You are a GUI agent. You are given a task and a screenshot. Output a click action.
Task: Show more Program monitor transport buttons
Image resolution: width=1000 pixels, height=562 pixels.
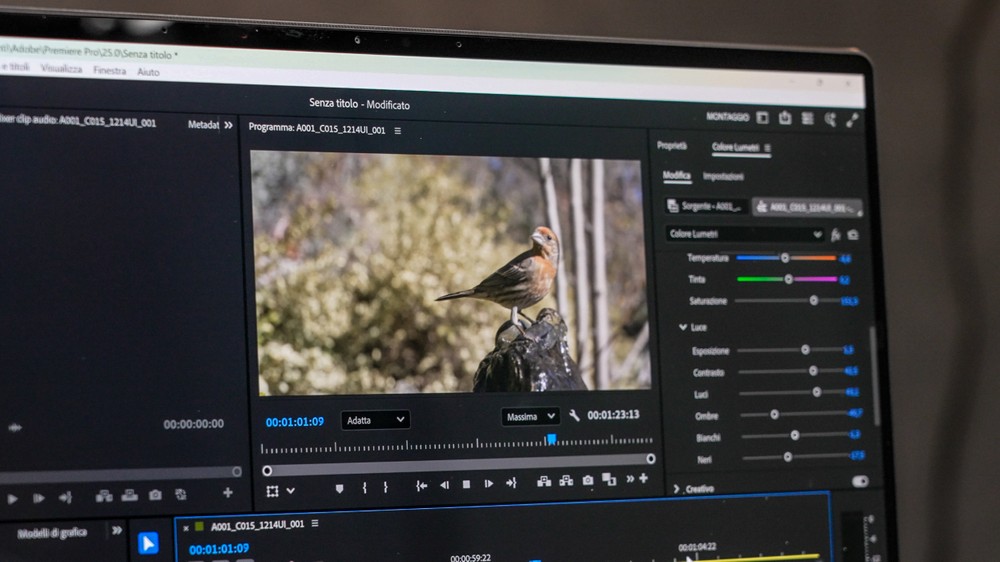pos(630,478)
